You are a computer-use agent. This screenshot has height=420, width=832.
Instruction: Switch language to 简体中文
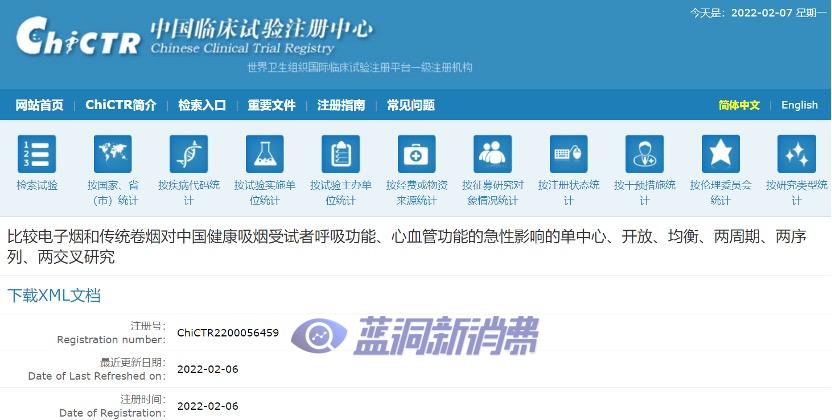click(739, 105)
